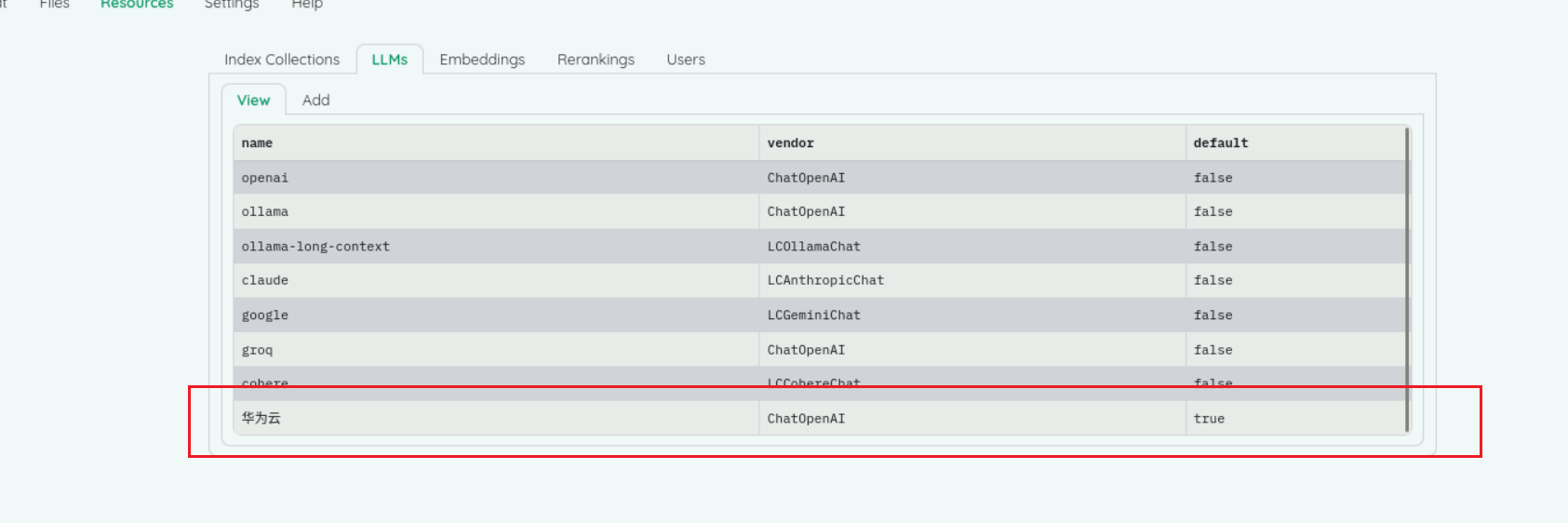Click ChatOpenAI vendor in groq row
The height and width of the screenshot is (523, 1568).
pos(972,350)
